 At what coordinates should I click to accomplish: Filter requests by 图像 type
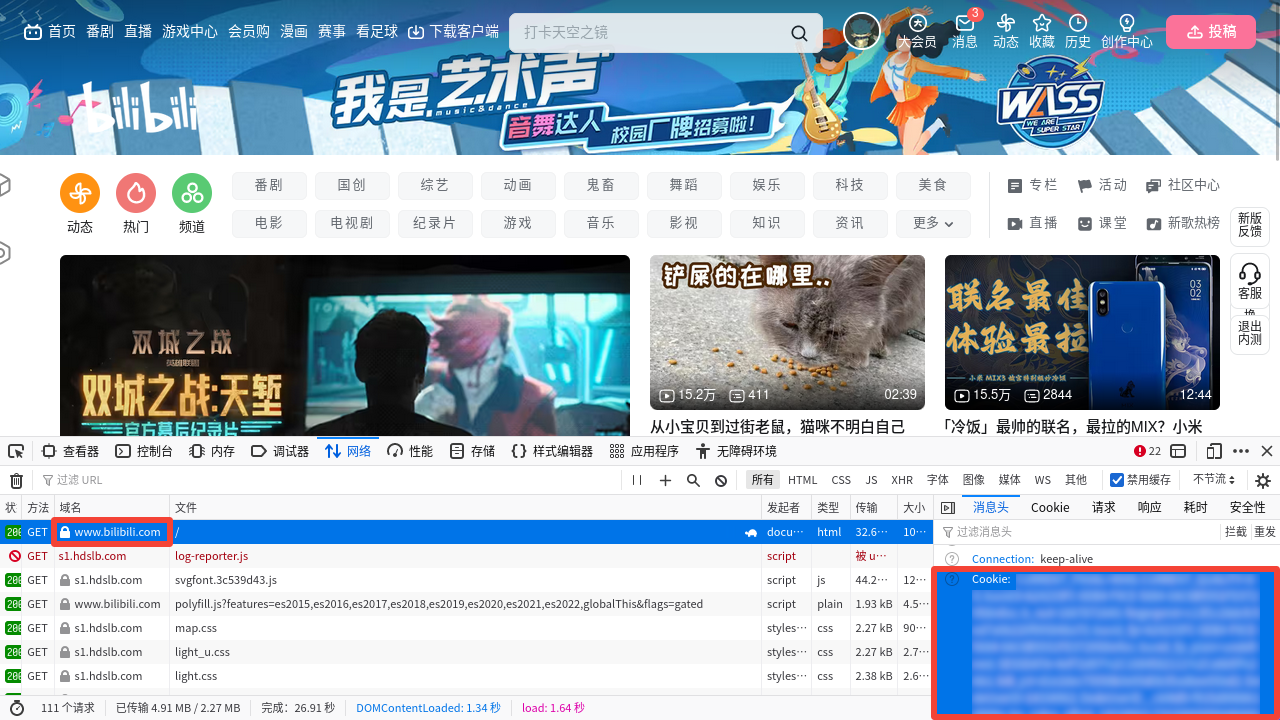coord(973,481)
